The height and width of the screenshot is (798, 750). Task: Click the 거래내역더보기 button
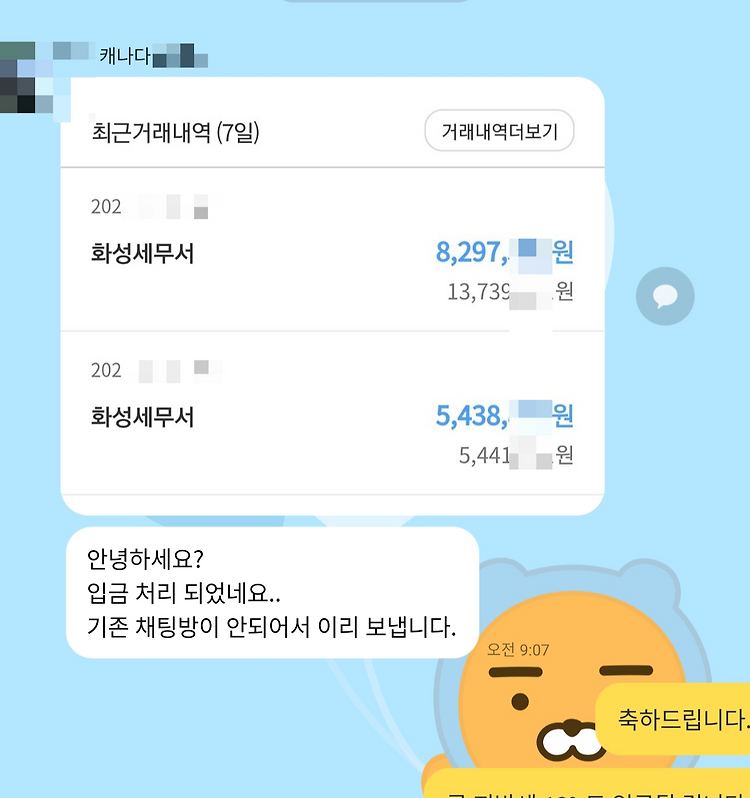pyautogui.click(x=499, y=131)
